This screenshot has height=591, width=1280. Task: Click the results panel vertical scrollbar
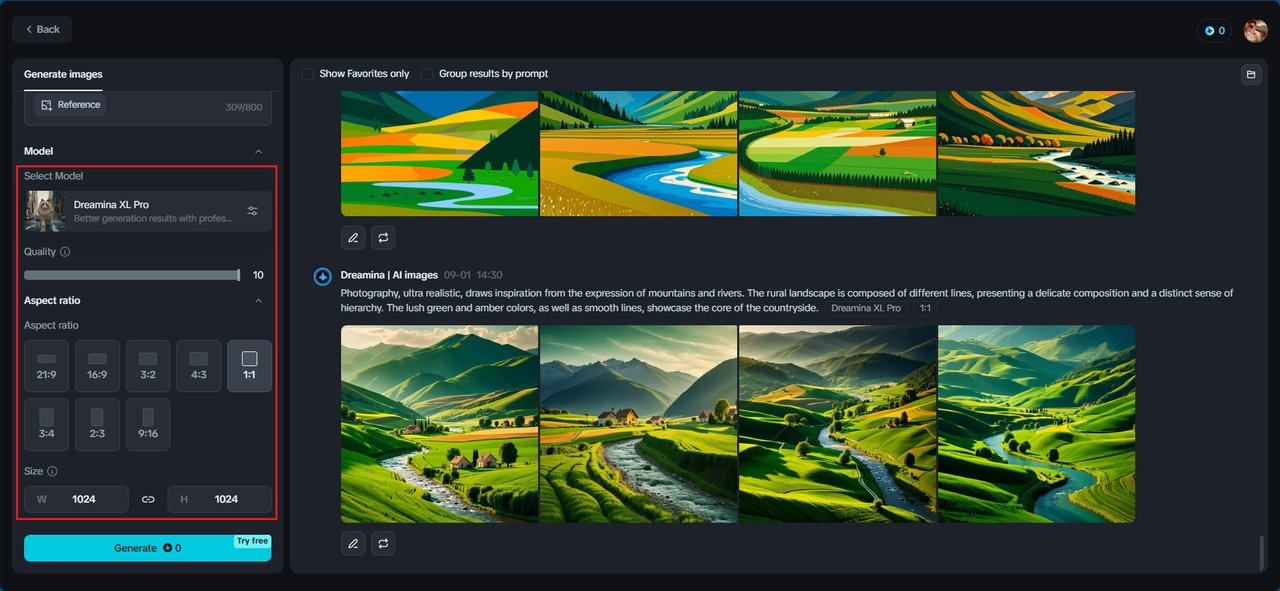pos(1262,551)
